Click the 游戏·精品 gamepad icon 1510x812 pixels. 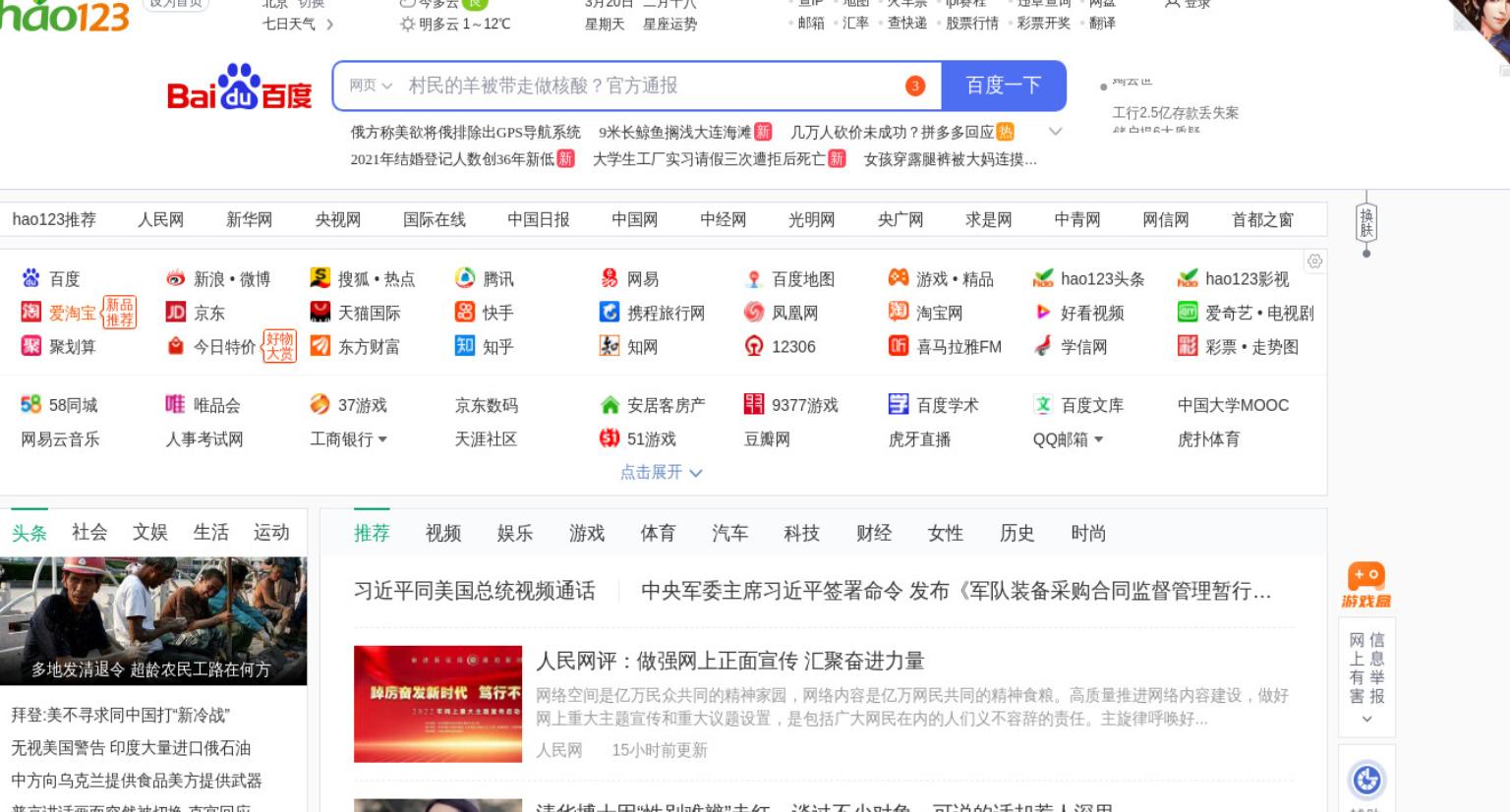899,278
